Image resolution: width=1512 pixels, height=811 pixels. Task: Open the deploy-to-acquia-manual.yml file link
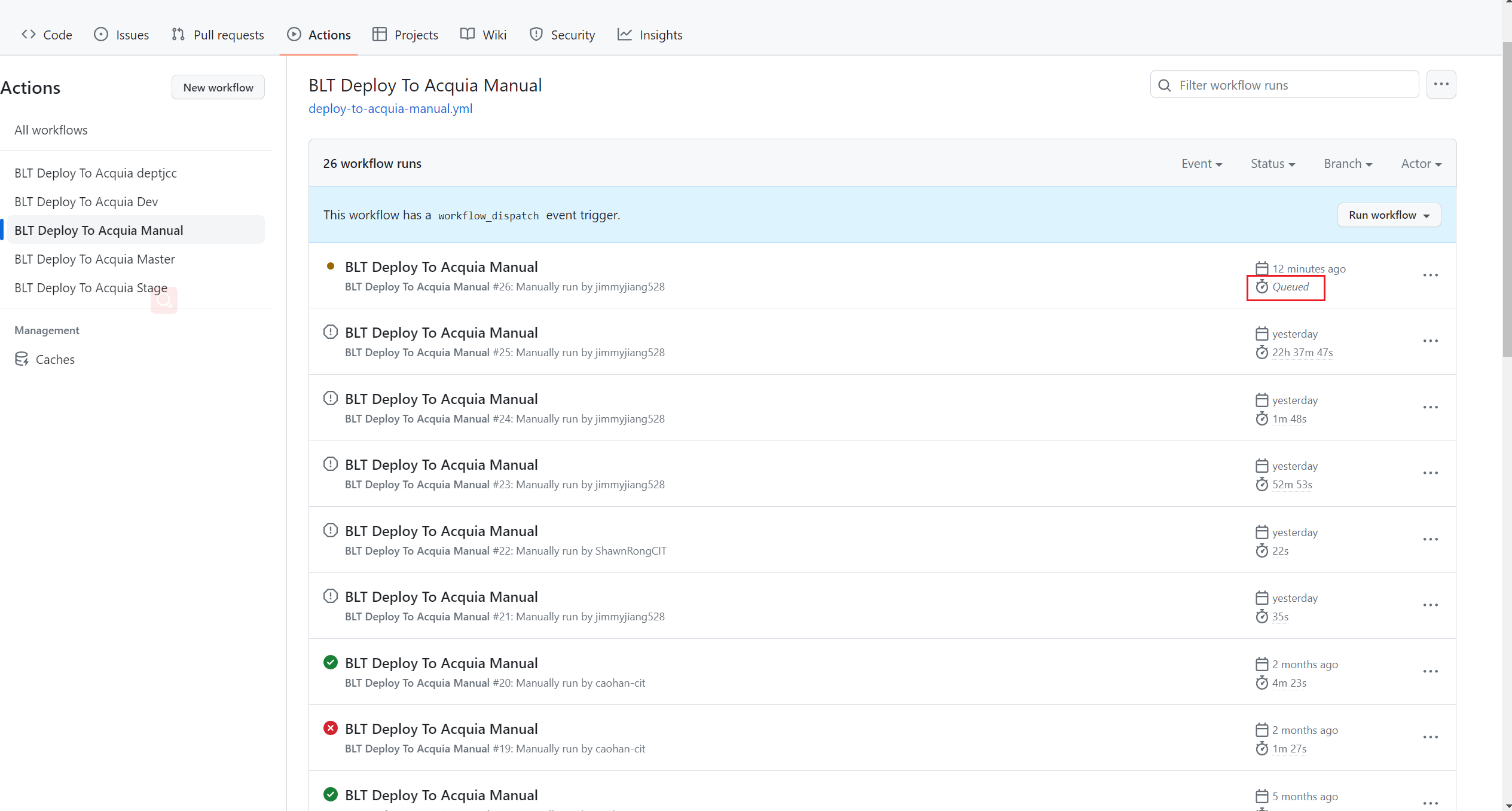click(x=390, y=109)
